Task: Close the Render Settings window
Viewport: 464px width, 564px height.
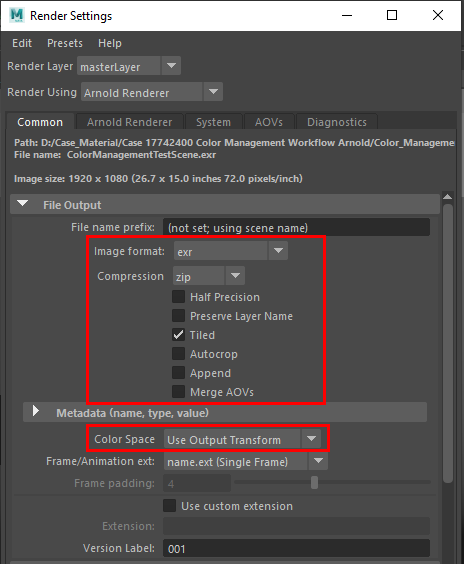Action: 438,15
